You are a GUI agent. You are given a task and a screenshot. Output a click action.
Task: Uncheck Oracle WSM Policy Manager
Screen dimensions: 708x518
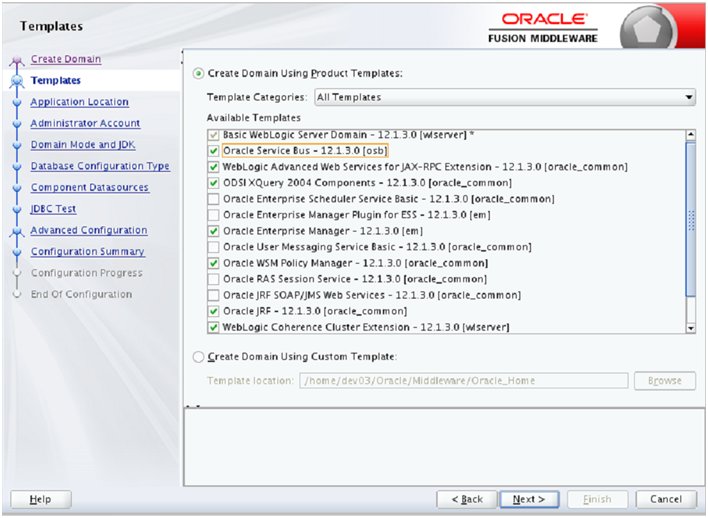213,263
